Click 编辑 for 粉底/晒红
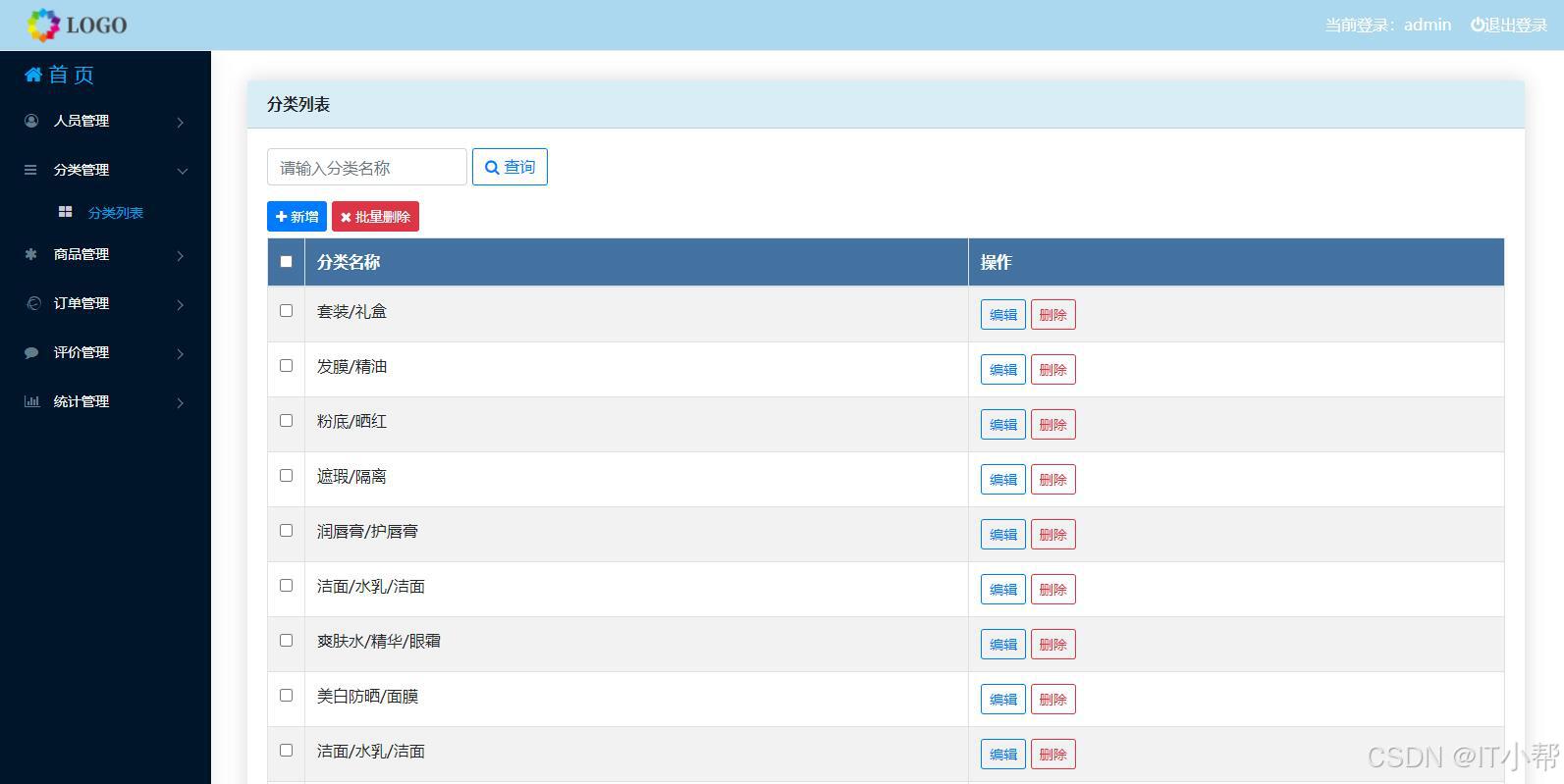Viewport: 1564px width, 784px height. pos(1003,424)
